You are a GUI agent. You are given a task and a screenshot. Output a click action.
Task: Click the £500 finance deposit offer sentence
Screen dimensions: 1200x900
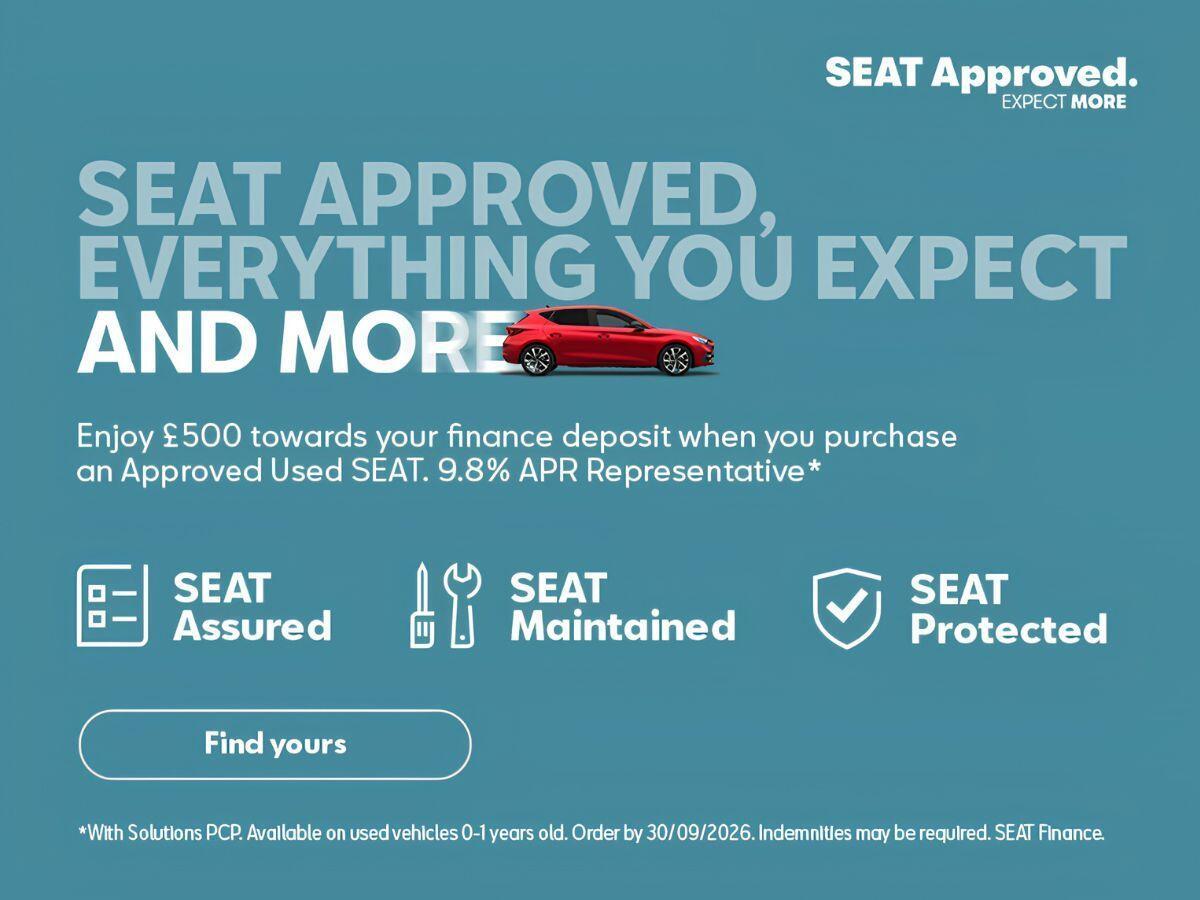click(x=516, y=453)
